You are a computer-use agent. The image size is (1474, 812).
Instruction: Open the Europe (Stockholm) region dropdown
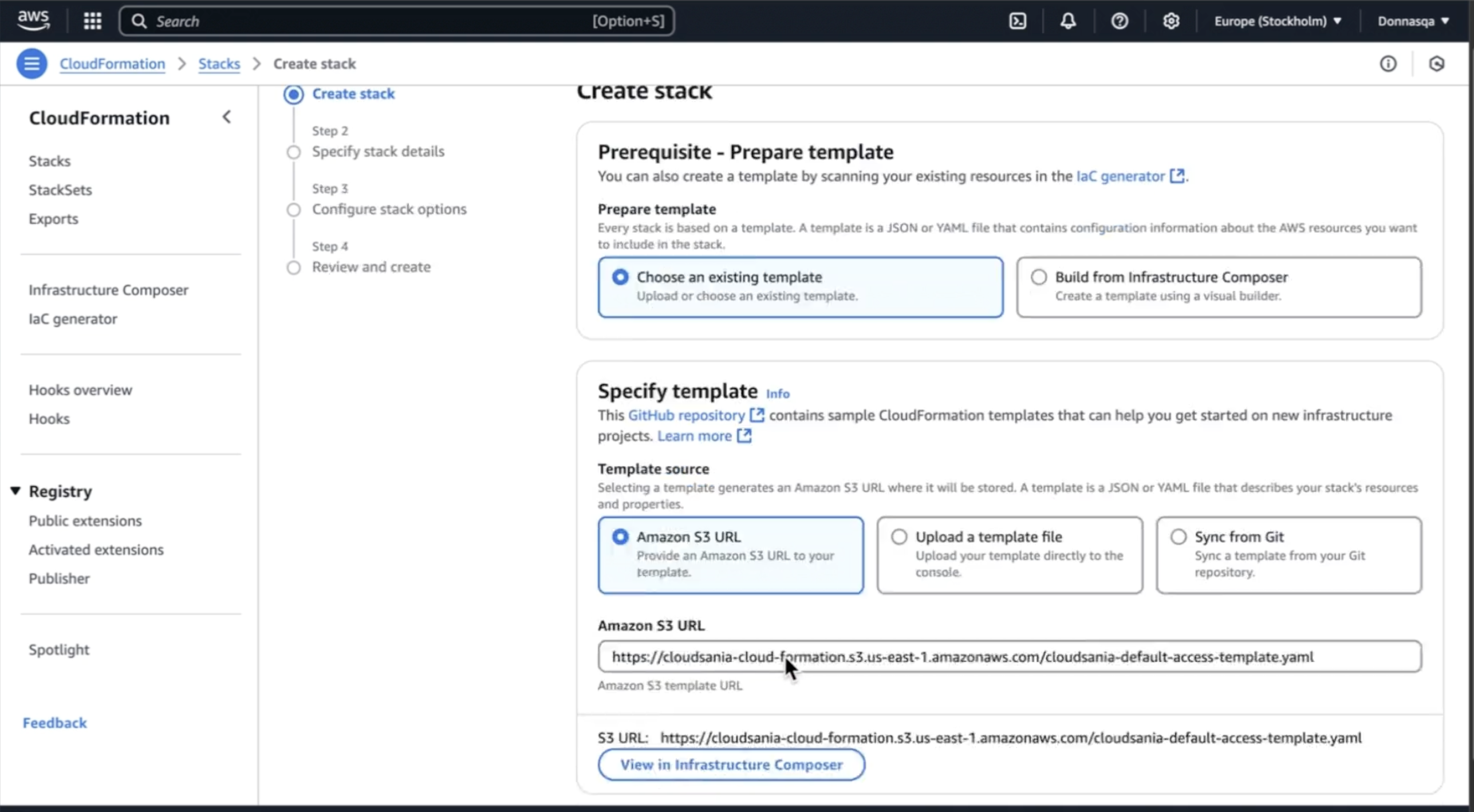coord(1278,21)
